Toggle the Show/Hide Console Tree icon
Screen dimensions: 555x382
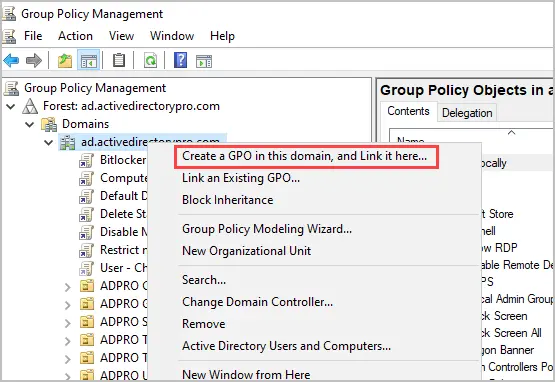[x=88, y=61]
